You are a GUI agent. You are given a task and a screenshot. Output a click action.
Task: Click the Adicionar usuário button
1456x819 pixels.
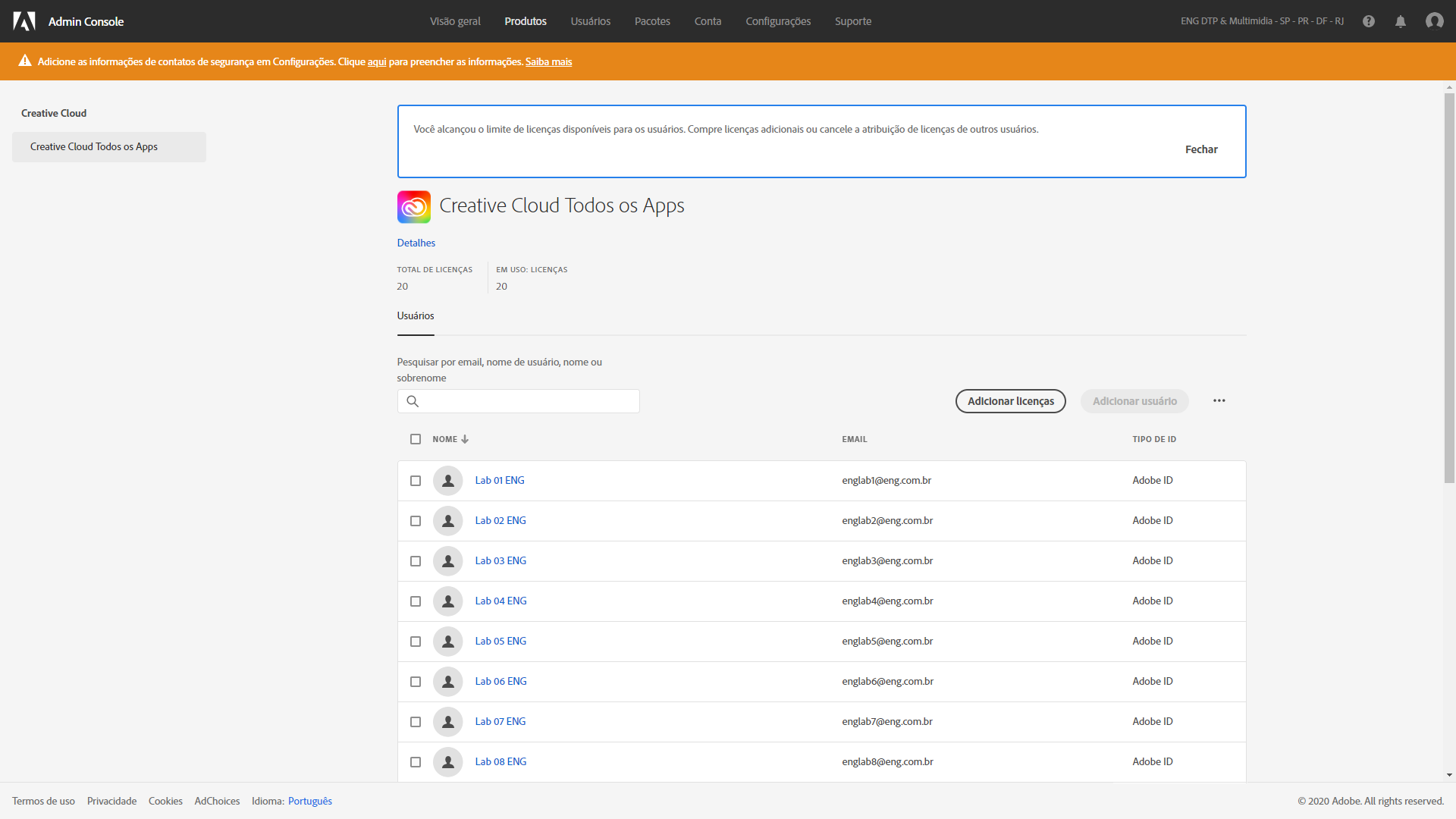1134,401
